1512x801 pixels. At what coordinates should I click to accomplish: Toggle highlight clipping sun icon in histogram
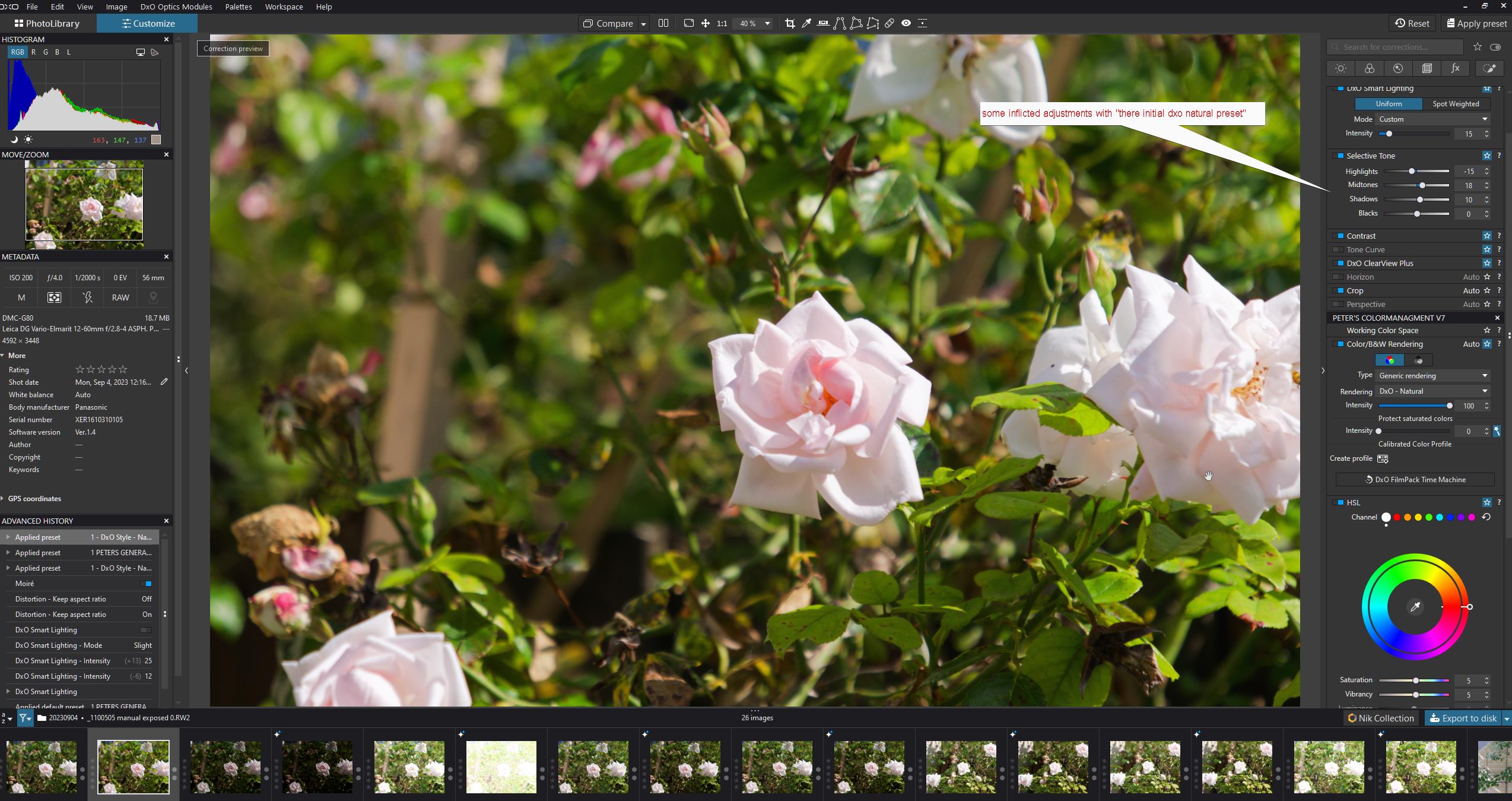[28, 140]
